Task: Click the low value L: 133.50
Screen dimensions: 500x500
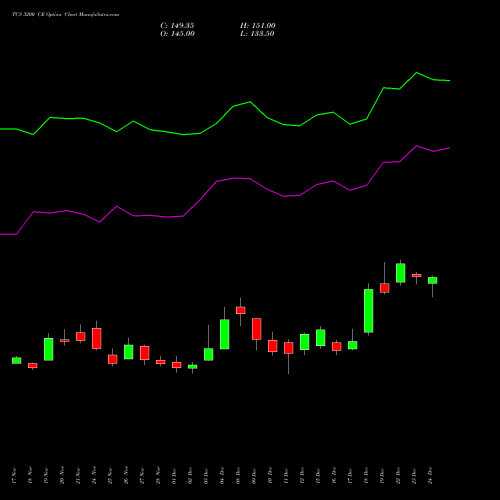Action: click(x=257, y=34)
